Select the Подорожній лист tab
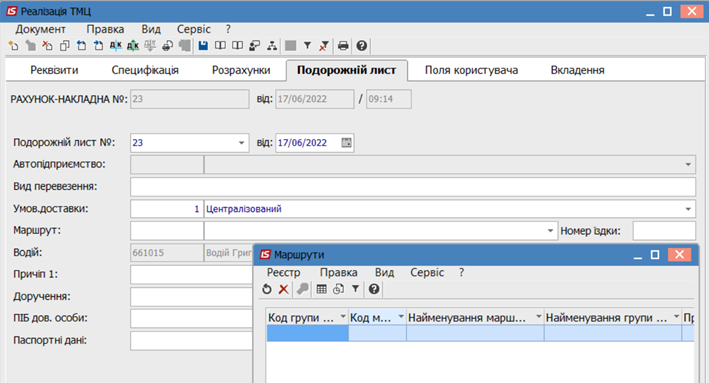 click(x=346, y=71)
